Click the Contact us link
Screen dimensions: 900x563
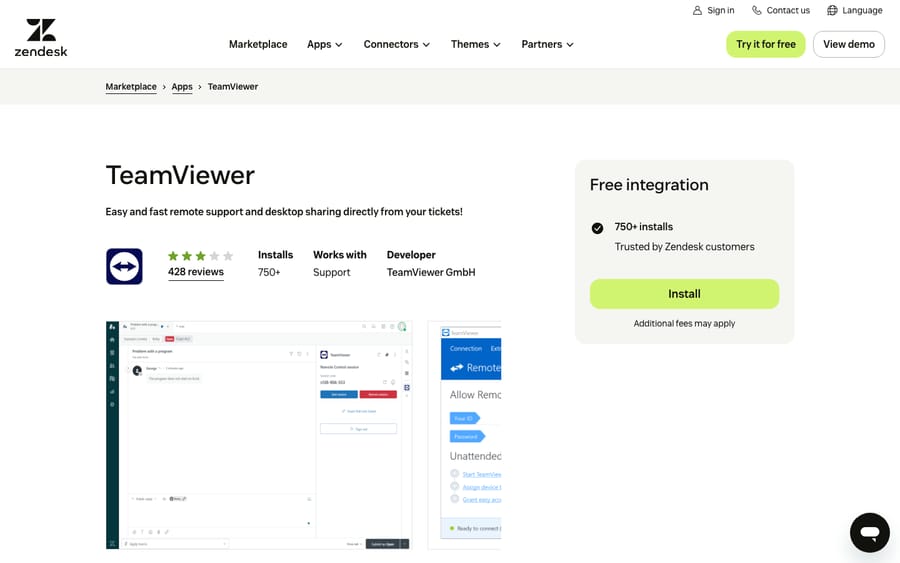788,10
